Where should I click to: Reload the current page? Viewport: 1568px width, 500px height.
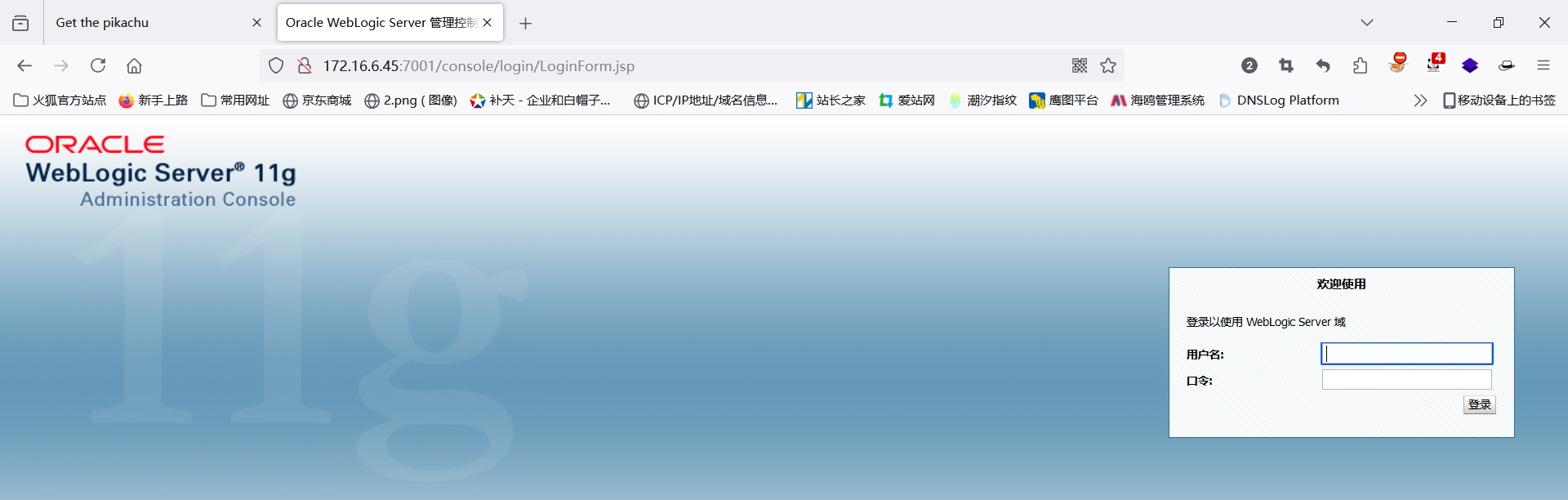98,65
